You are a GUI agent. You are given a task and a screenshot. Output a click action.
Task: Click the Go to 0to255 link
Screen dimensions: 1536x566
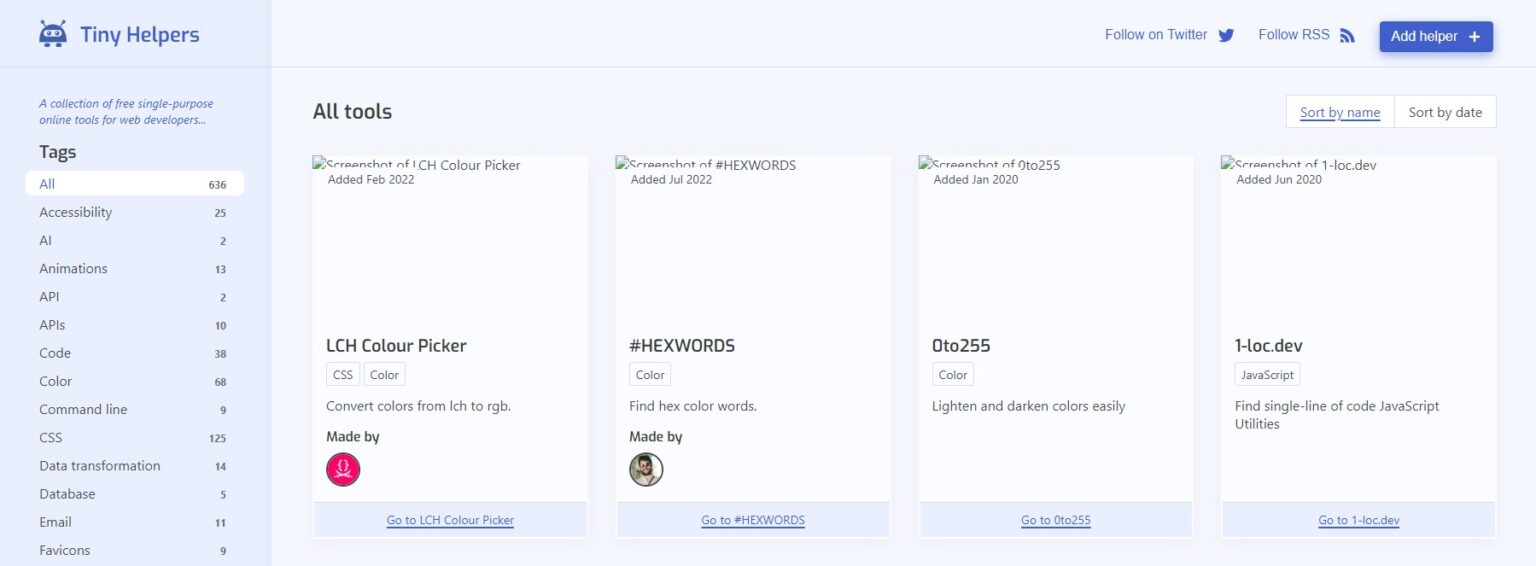click(x=1055, y=520)
